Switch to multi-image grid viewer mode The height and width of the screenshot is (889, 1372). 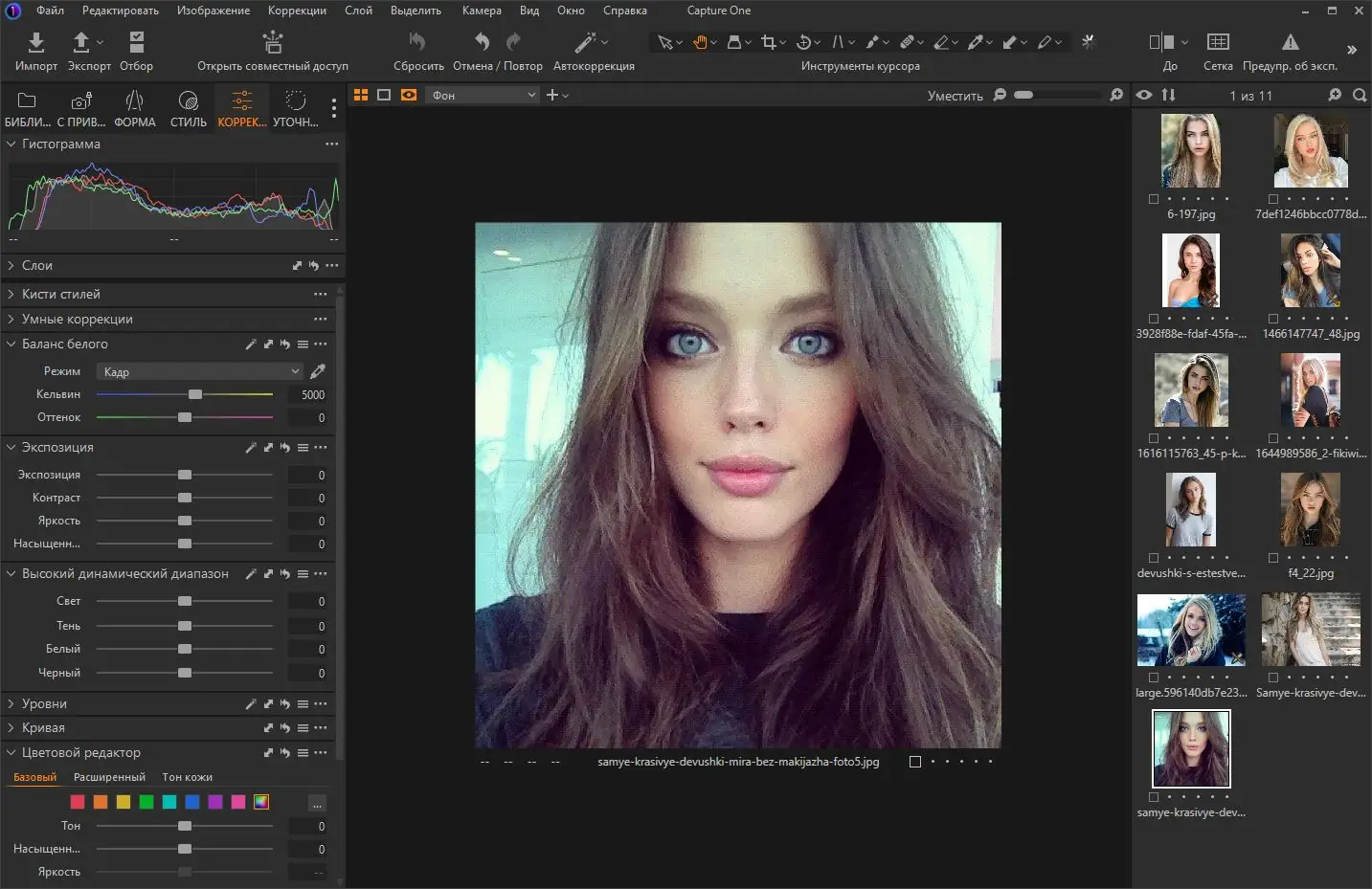[x=361, y=95]
